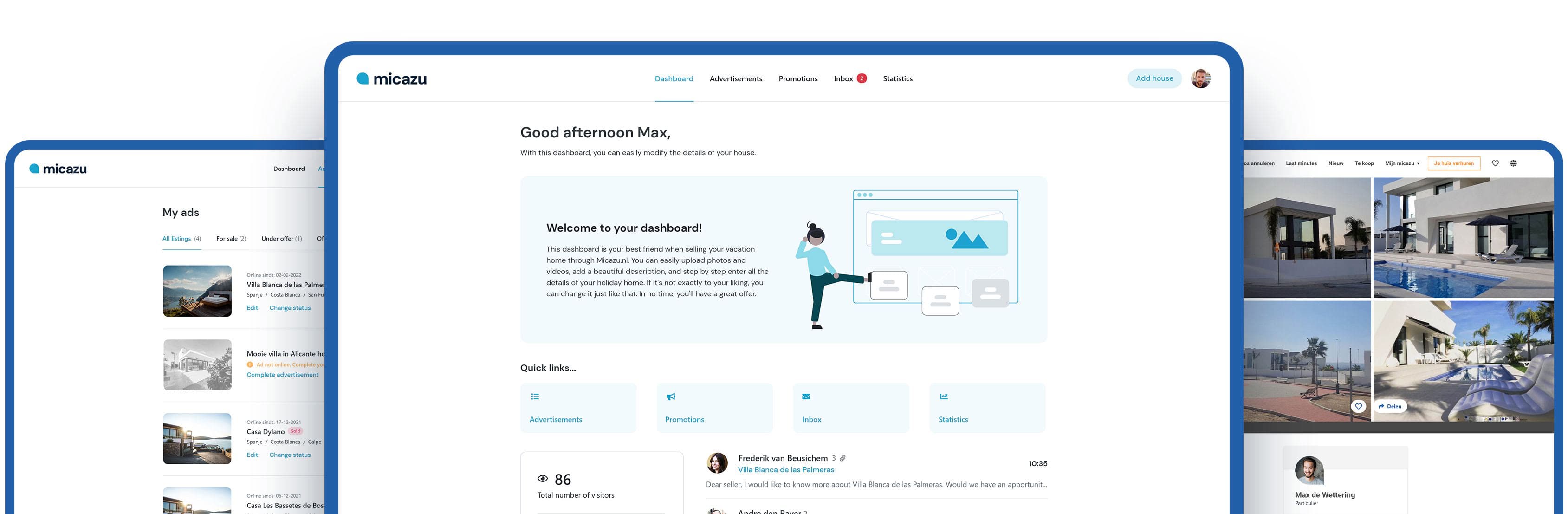The width and height of the screenshot is (1568, 514).
Task: Open the 'Dear seller' message preview text
Action: click(876, 485)
